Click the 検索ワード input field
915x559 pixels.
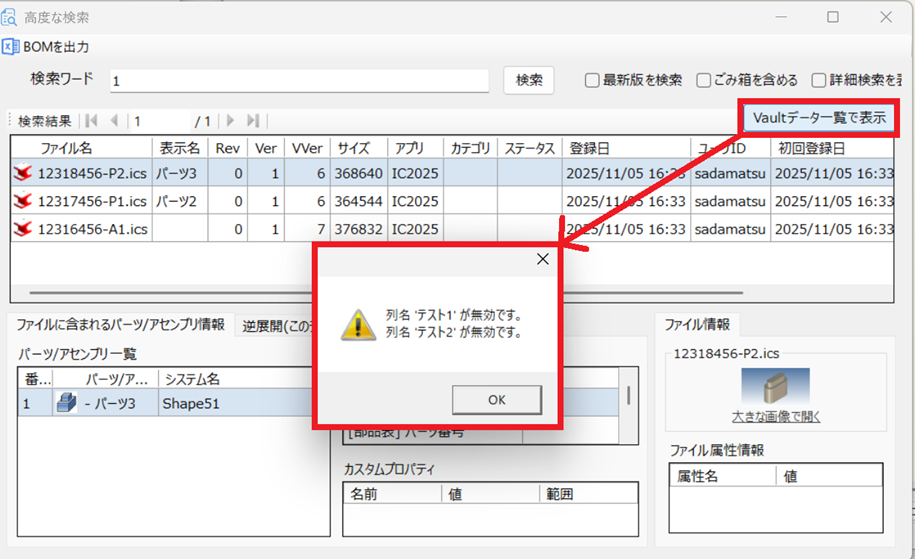click(x=299, y=81)
